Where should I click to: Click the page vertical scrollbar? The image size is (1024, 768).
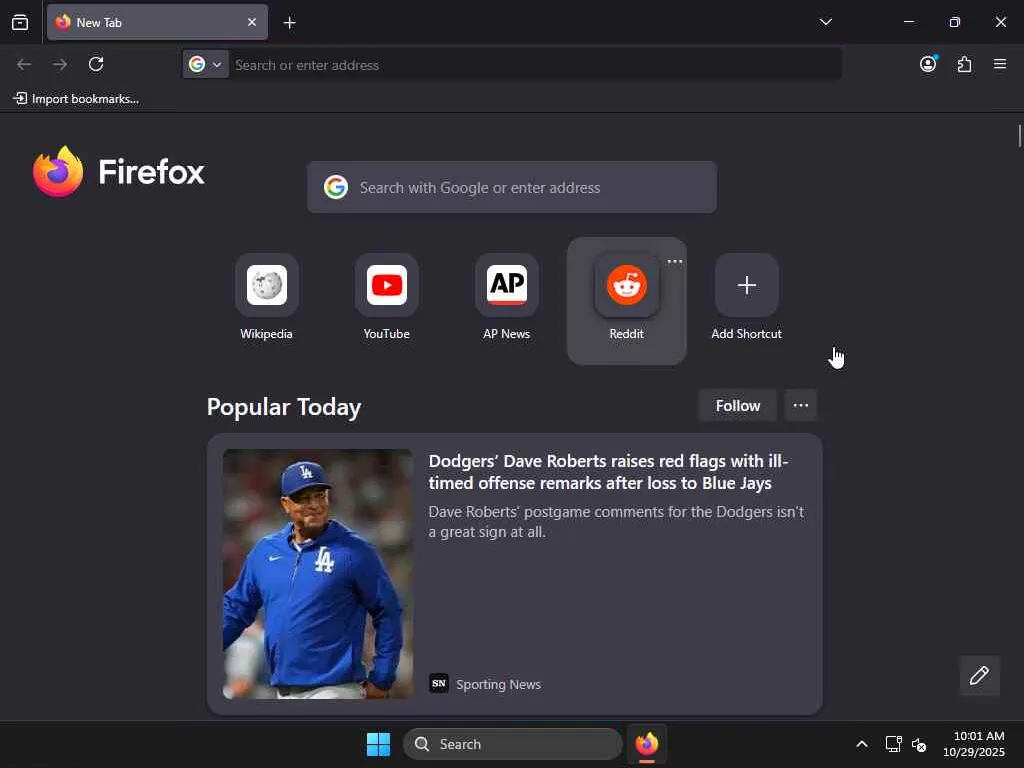coord(1019,136)
